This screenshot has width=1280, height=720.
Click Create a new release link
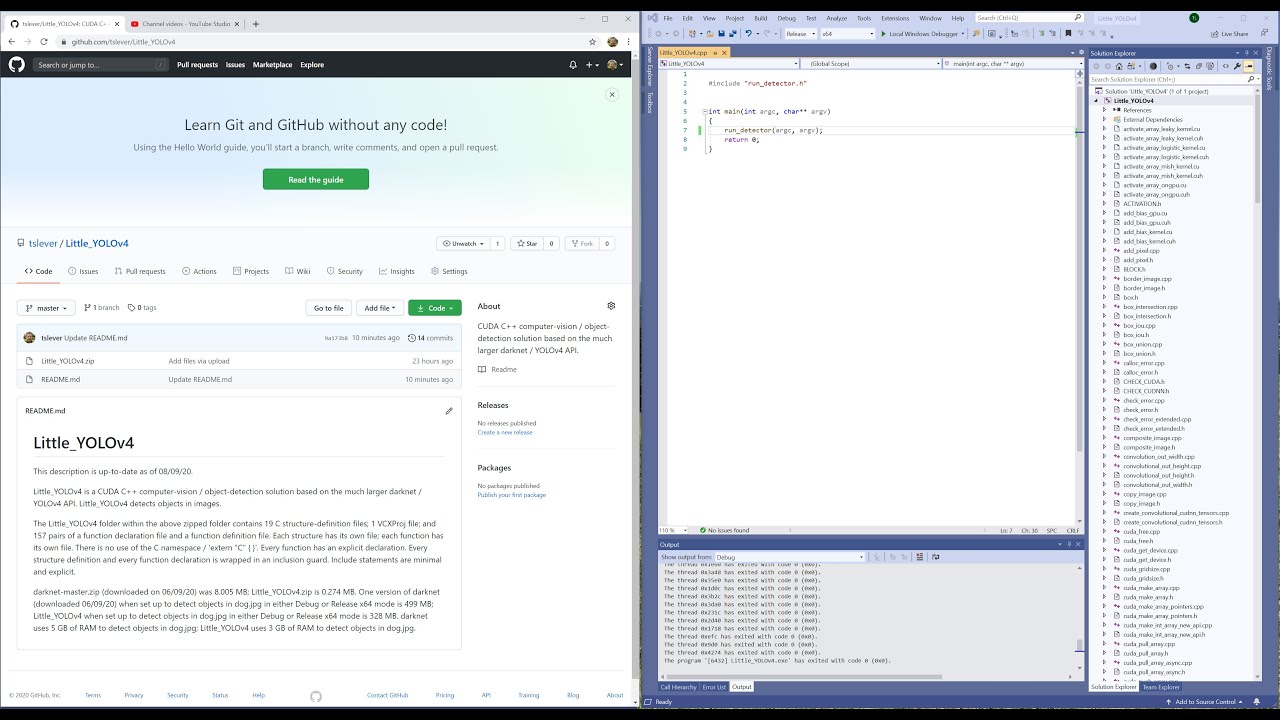pyautogui.click(x=505, y=432)
